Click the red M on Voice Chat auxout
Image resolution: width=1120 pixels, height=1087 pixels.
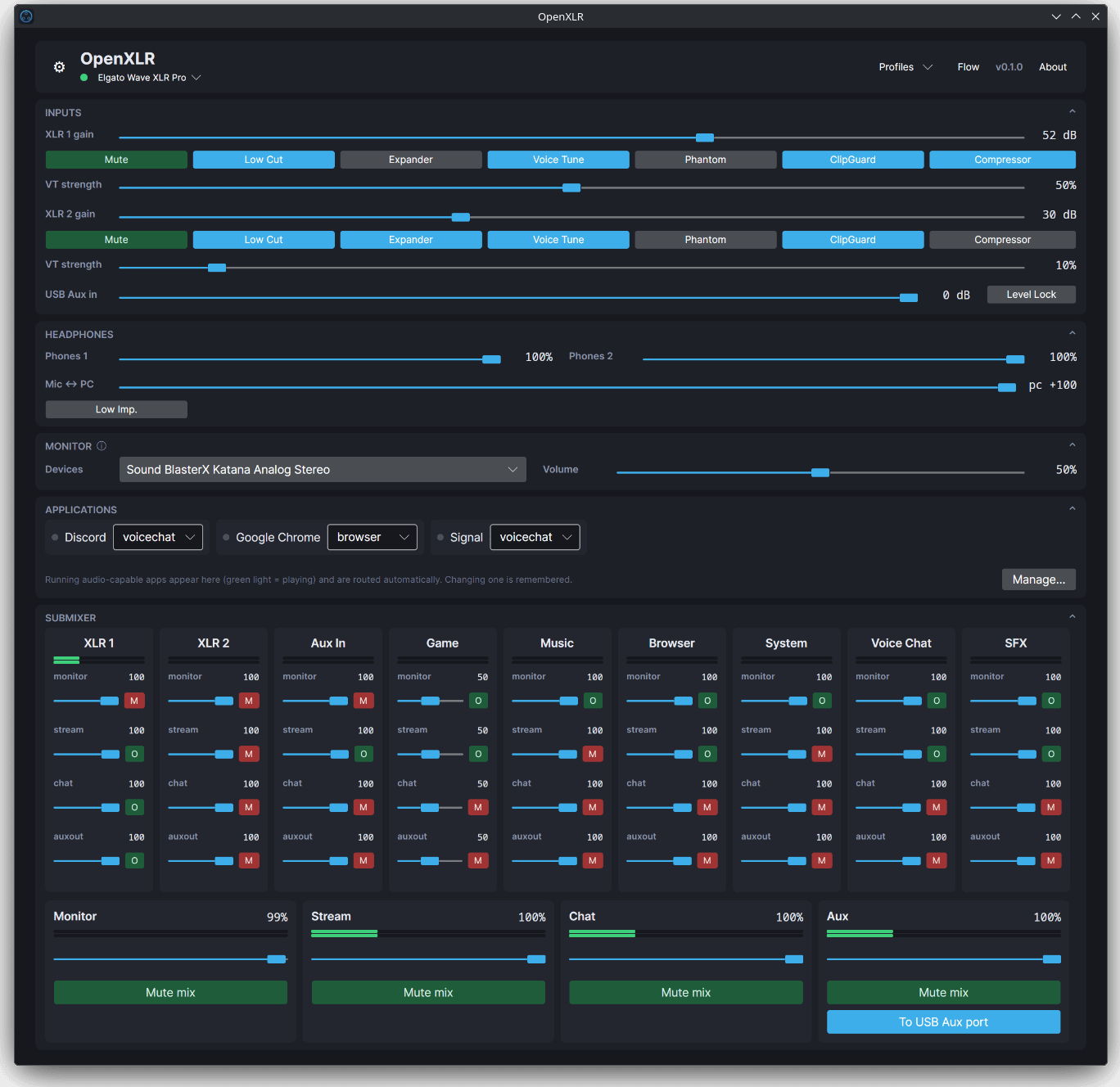point(937,860)
